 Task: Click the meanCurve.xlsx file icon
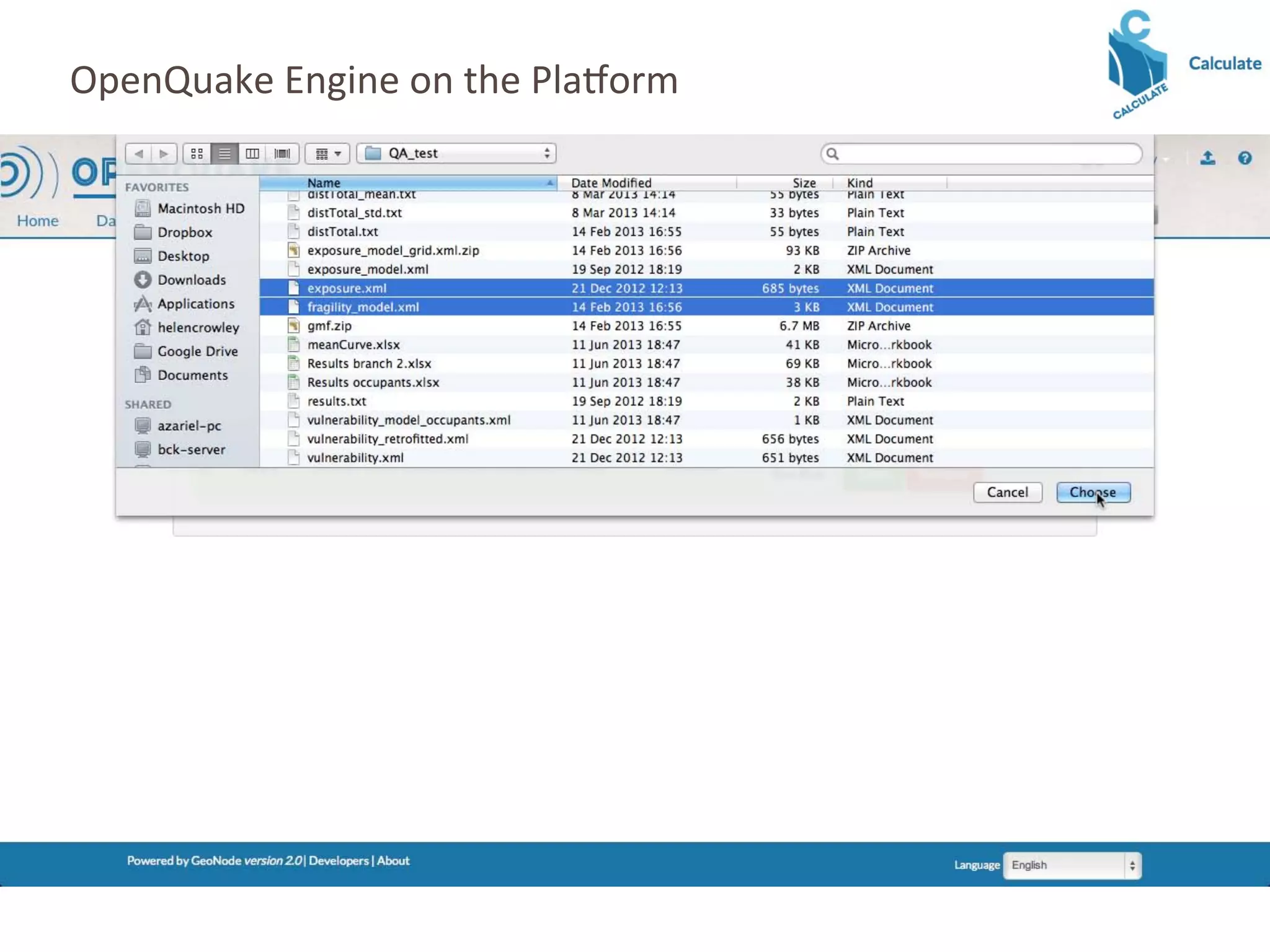click(294, 345)
